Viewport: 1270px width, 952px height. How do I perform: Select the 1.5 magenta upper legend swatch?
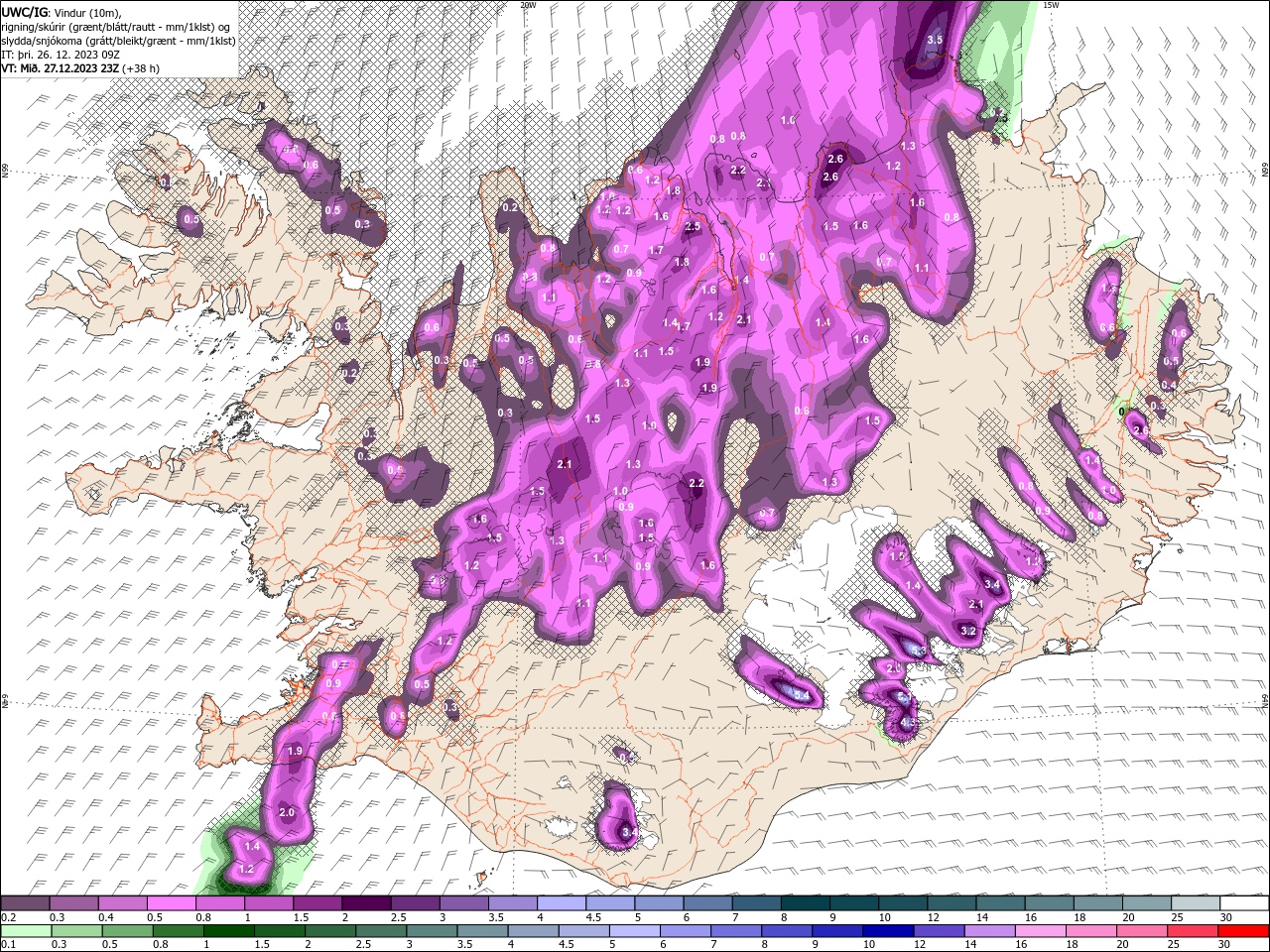317,903
